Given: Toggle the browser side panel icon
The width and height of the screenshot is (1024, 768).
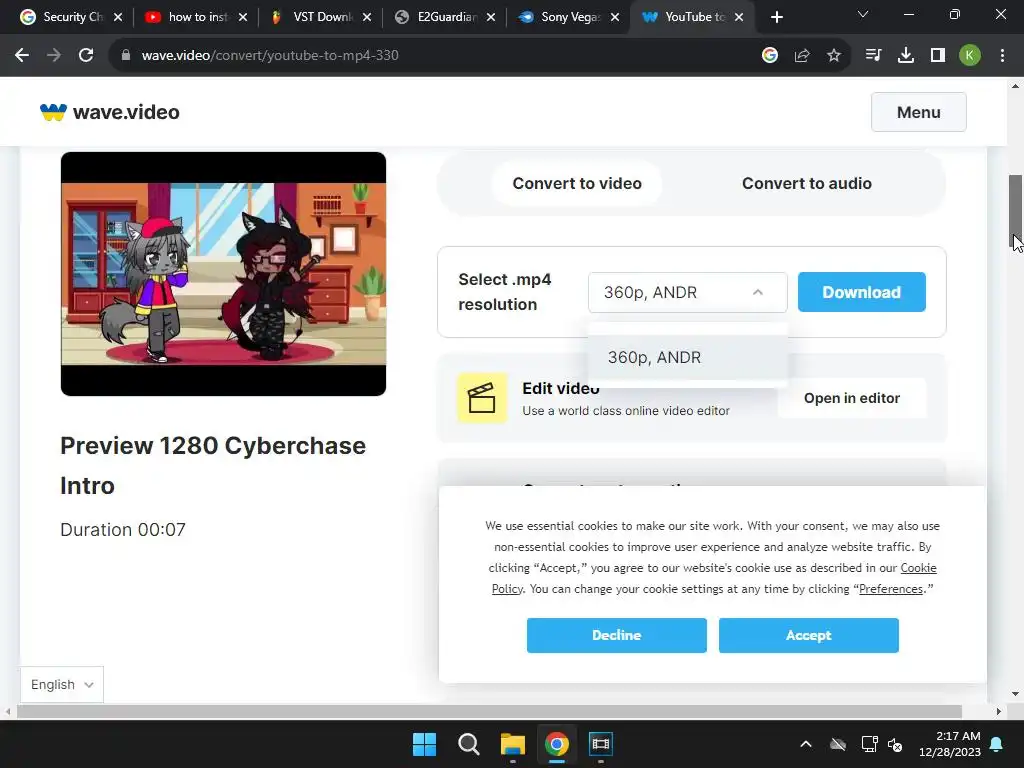Looking at the screenshot, I should point(938,56).
